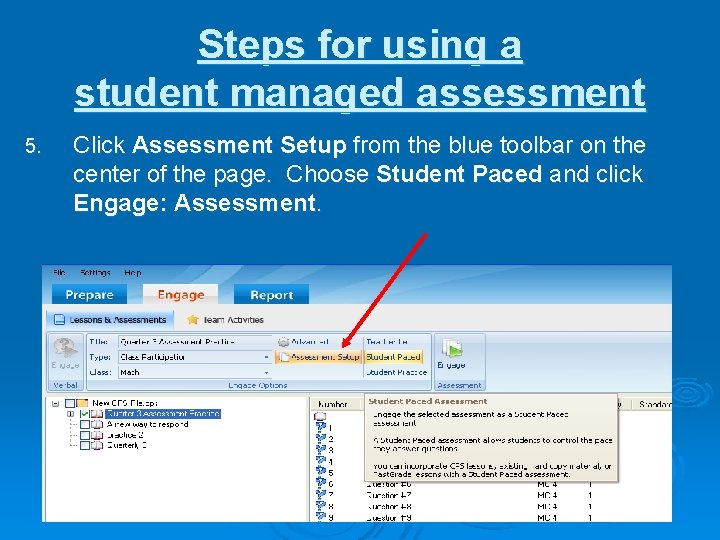Screen dimensions: 720x540
Task: Click into the Title input field
Action: [x=196, y=342]
